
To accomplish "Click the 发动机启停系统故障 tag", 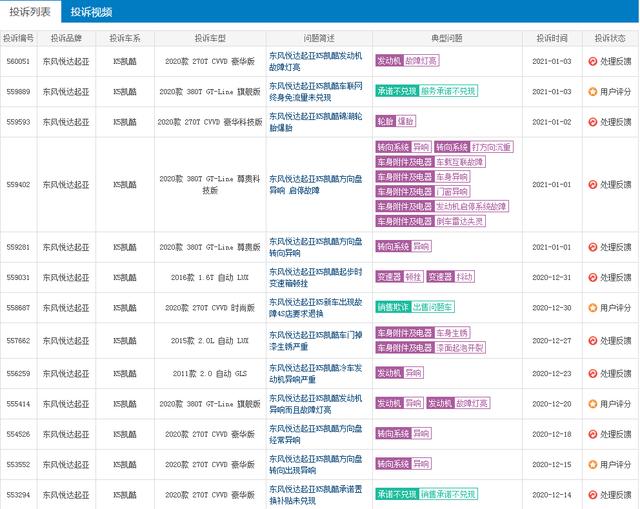I will (442, 206).
